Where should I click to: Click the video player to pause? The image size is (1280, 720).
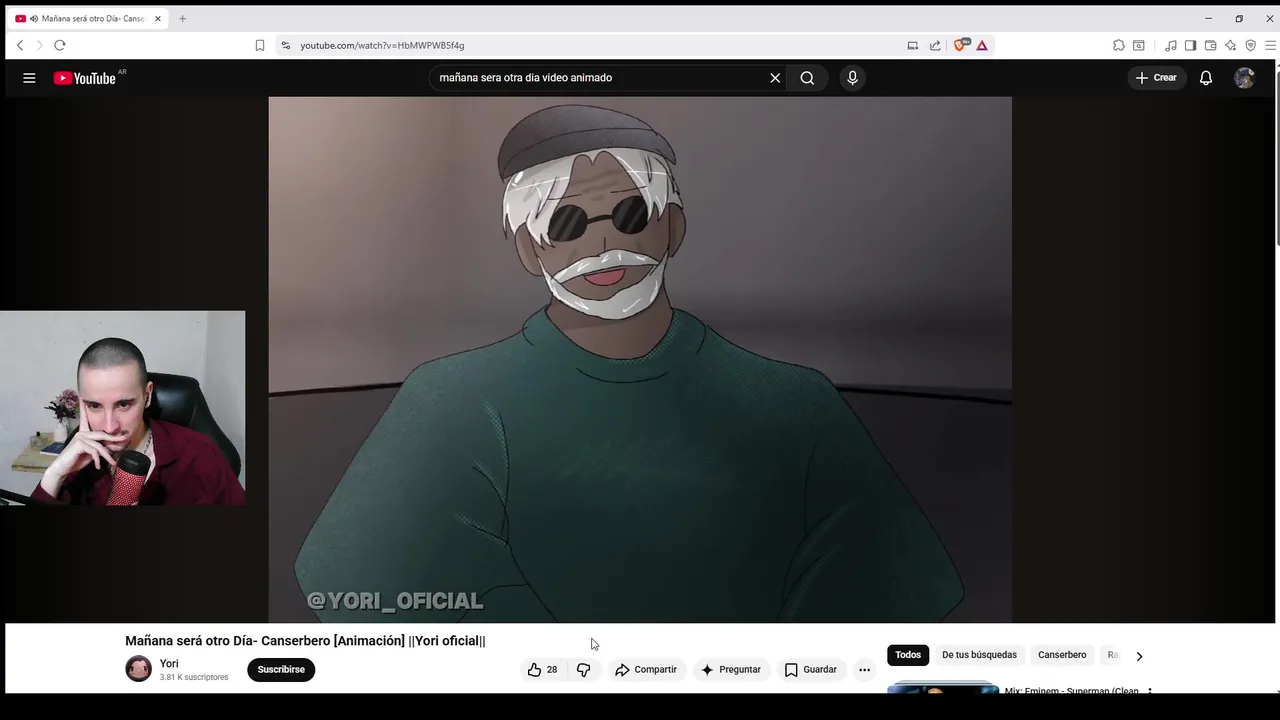pos(640,360)
